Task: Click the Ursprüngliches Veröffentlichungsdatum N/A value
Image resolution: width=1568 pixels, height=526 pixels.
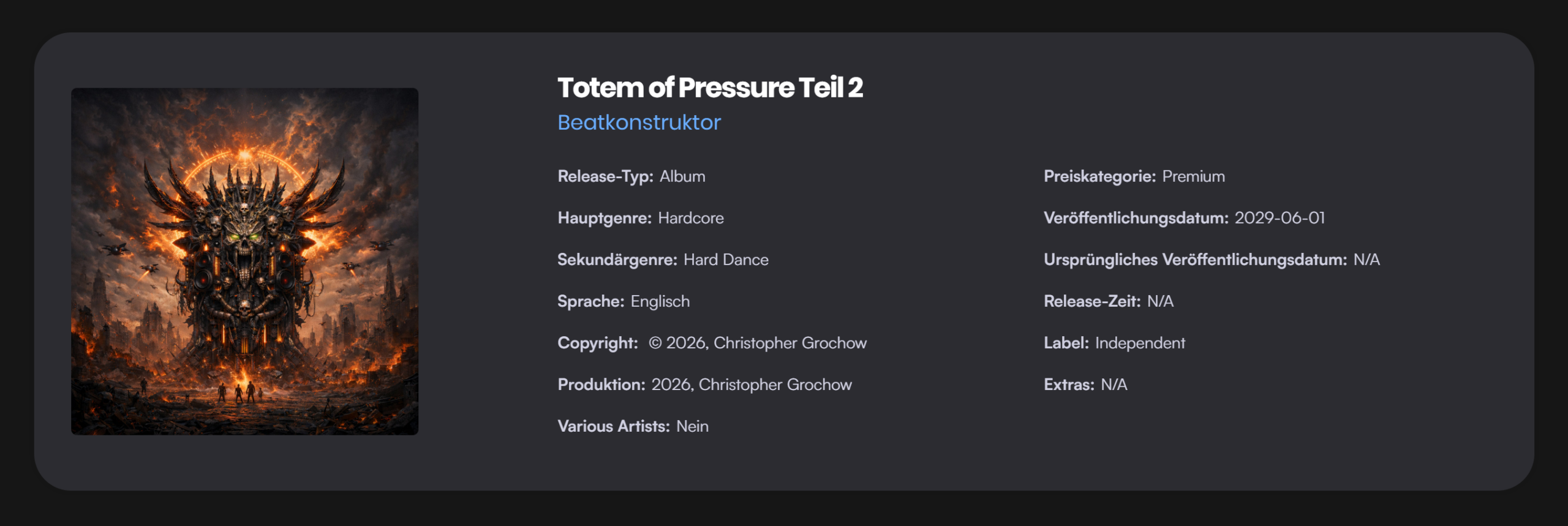Action: click(1366, 260)
